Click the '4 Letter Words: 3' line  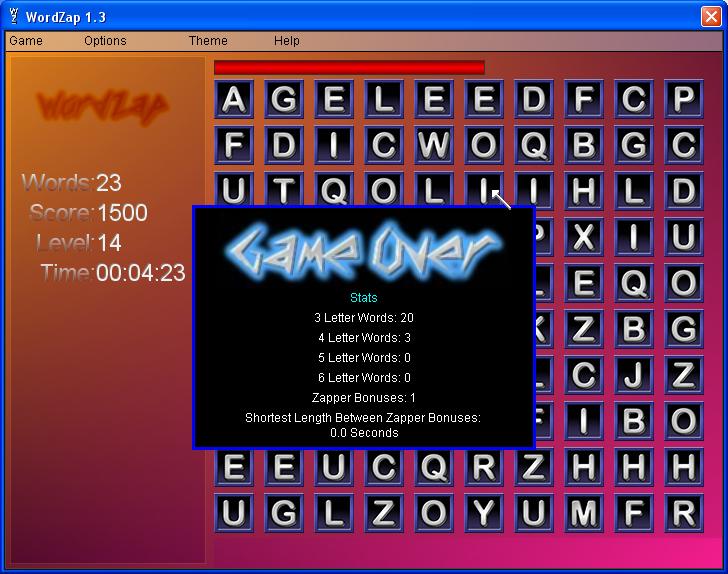[364, 338]
